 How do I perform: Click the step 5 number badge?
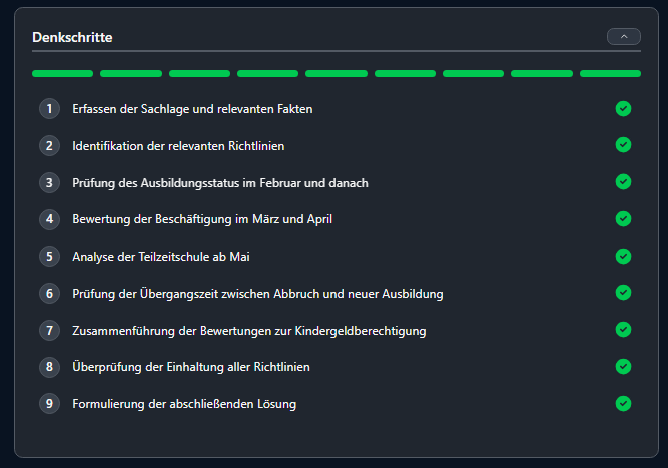(49, 256)
